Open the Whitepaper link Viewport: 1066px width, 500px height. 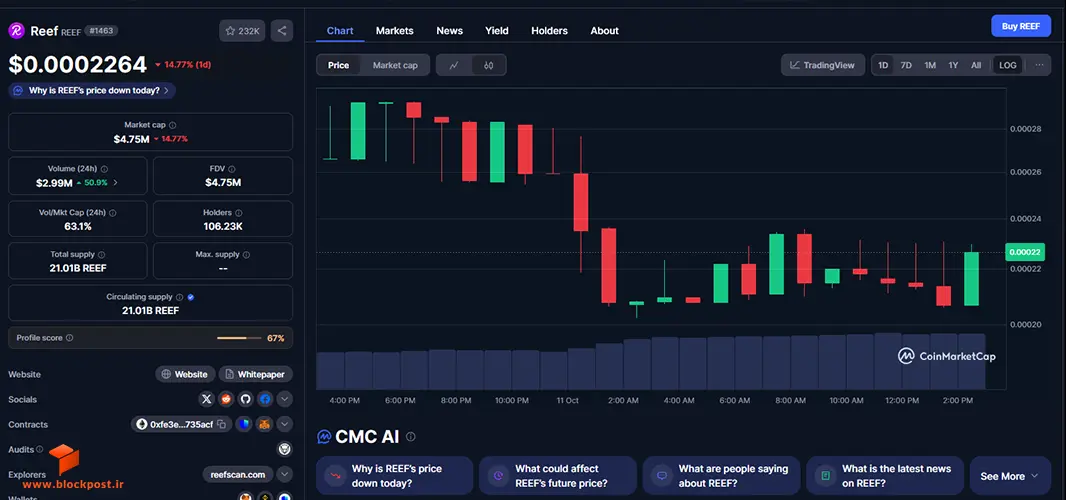[256, 374]
